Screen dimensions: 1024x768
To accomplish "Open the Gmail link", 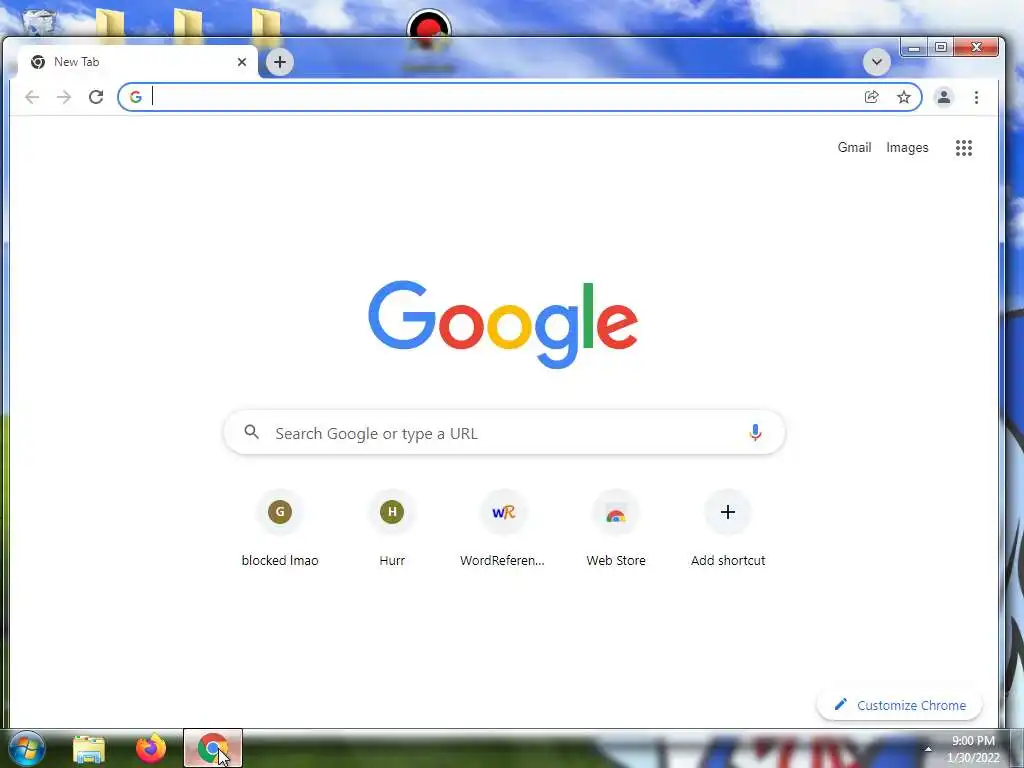I will point(854,148).
